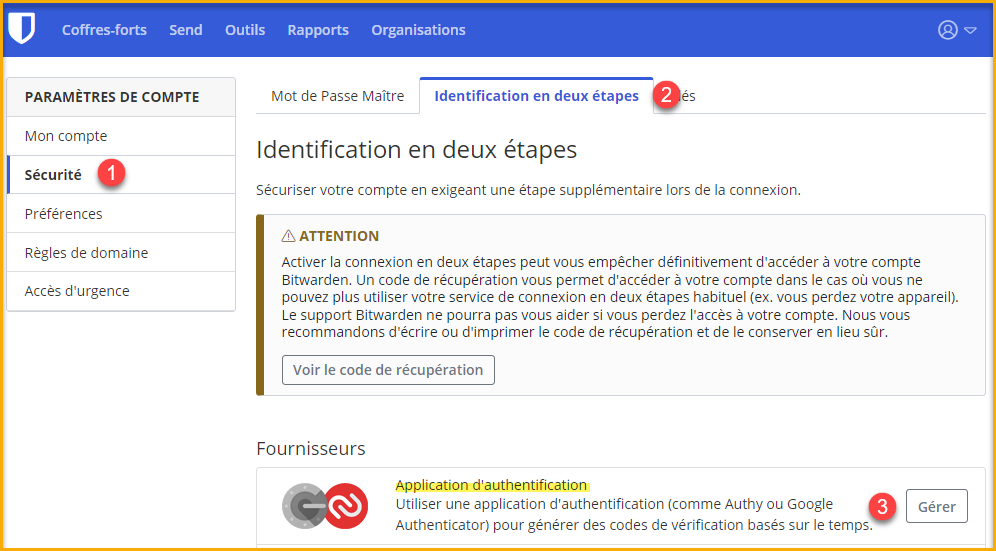The width and height of the screenshot is (996, 551).
Task: Open the Organisations page
Action: [x=418, y=30]
